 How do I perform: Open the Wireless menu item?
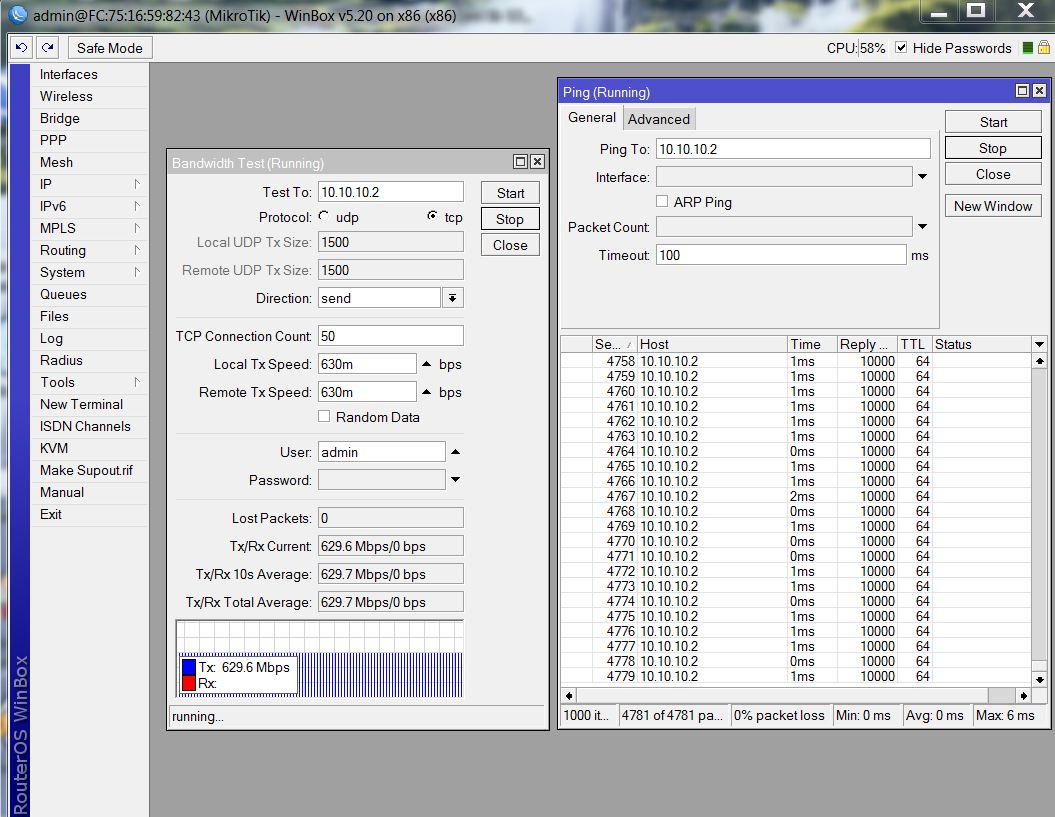pos(89,96)
